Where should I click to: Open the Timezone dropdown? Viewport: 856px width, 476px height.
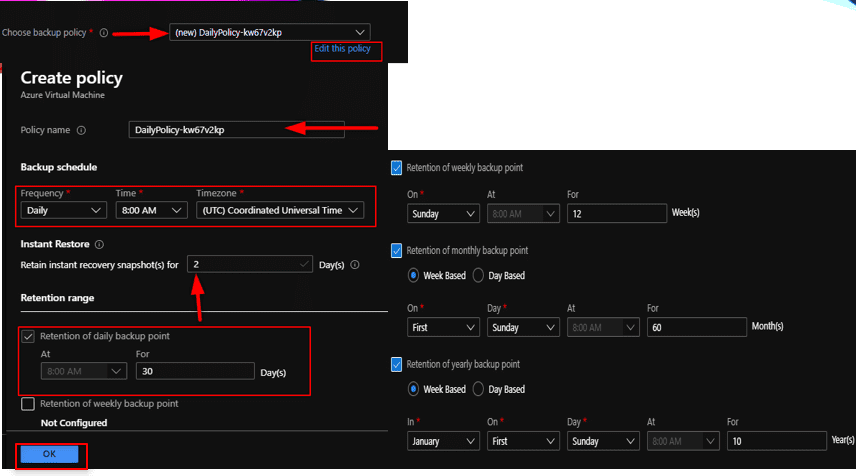[279, 210]
